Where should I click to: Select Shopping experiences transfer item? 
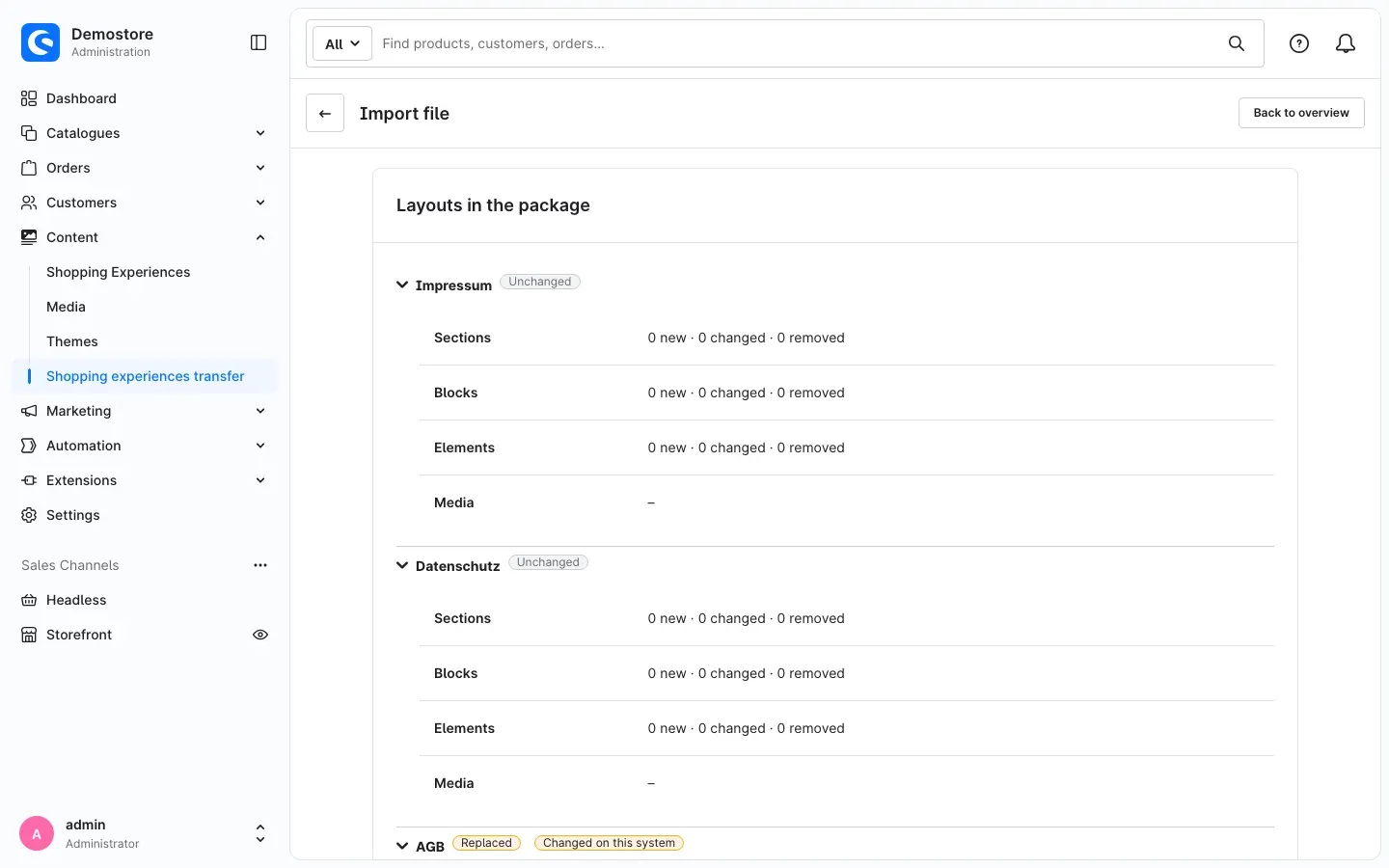(145, 376)
